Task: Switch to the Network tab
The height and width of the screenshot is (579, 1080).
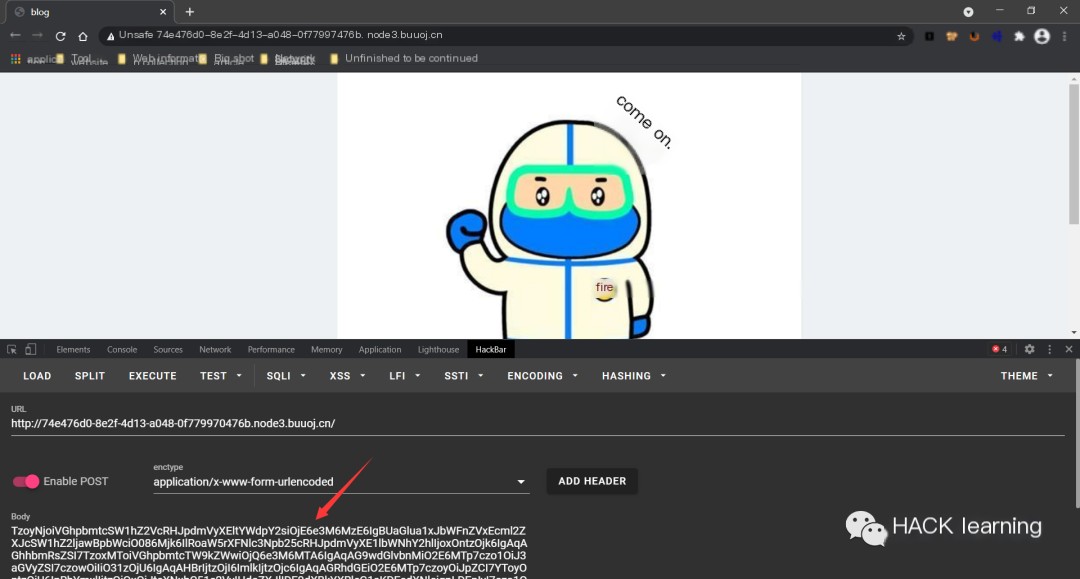Action: pos(215,349)
